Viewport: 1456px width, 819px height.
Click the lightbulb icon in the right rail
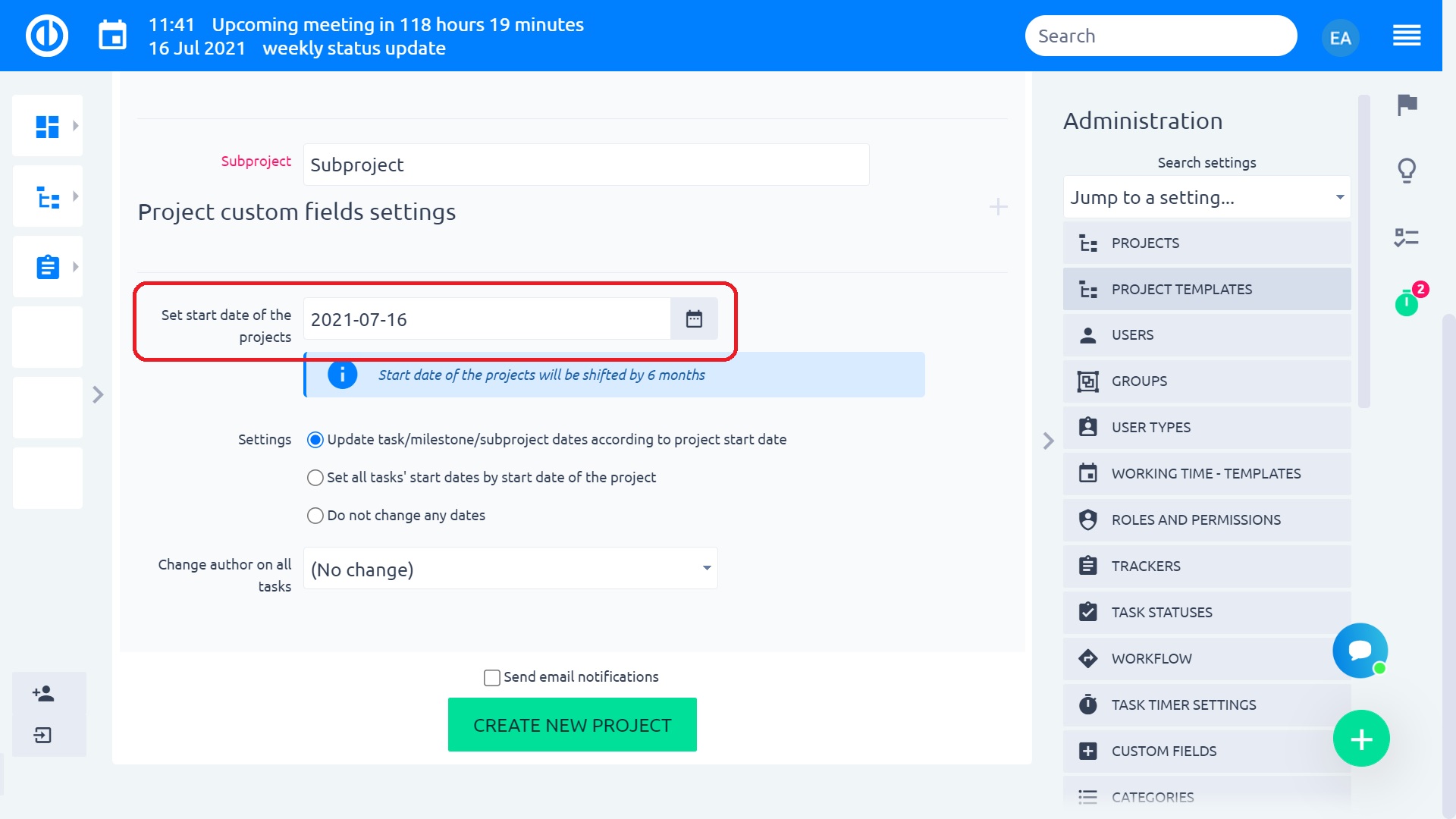1407,171
